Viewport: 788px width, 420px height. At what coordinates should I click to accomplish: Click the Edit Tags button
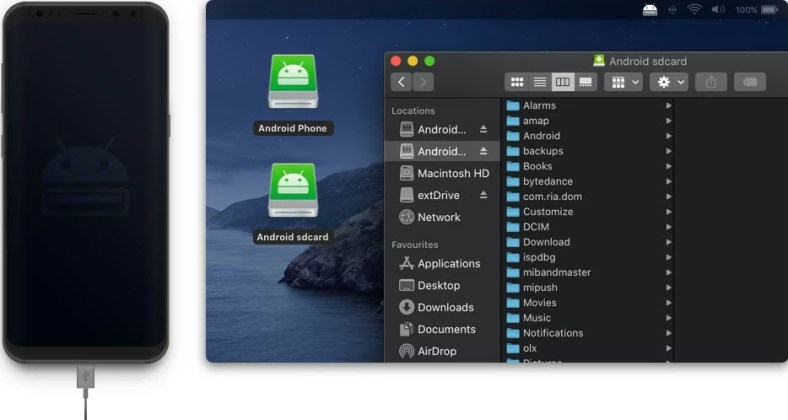coord(750,82)
